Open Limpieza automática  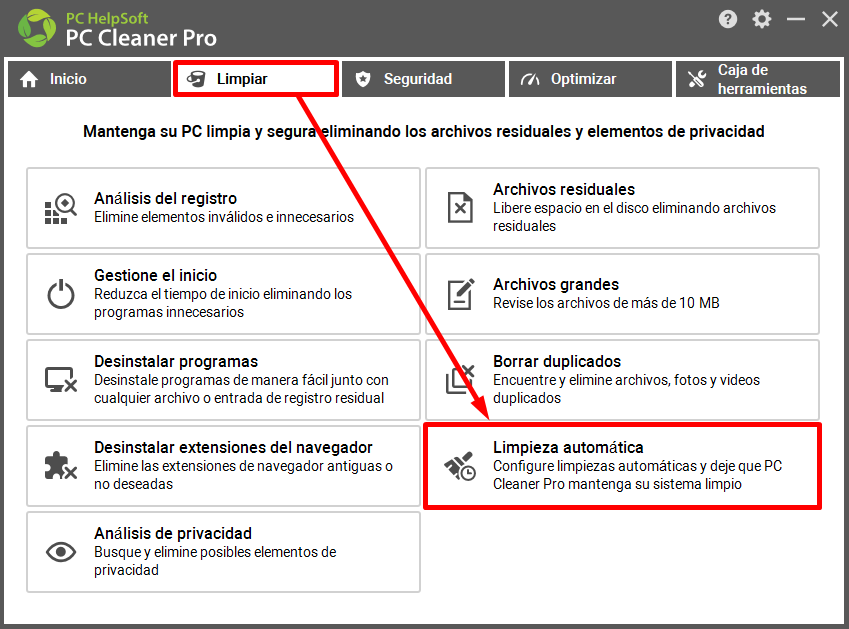[x=622, y=466]
